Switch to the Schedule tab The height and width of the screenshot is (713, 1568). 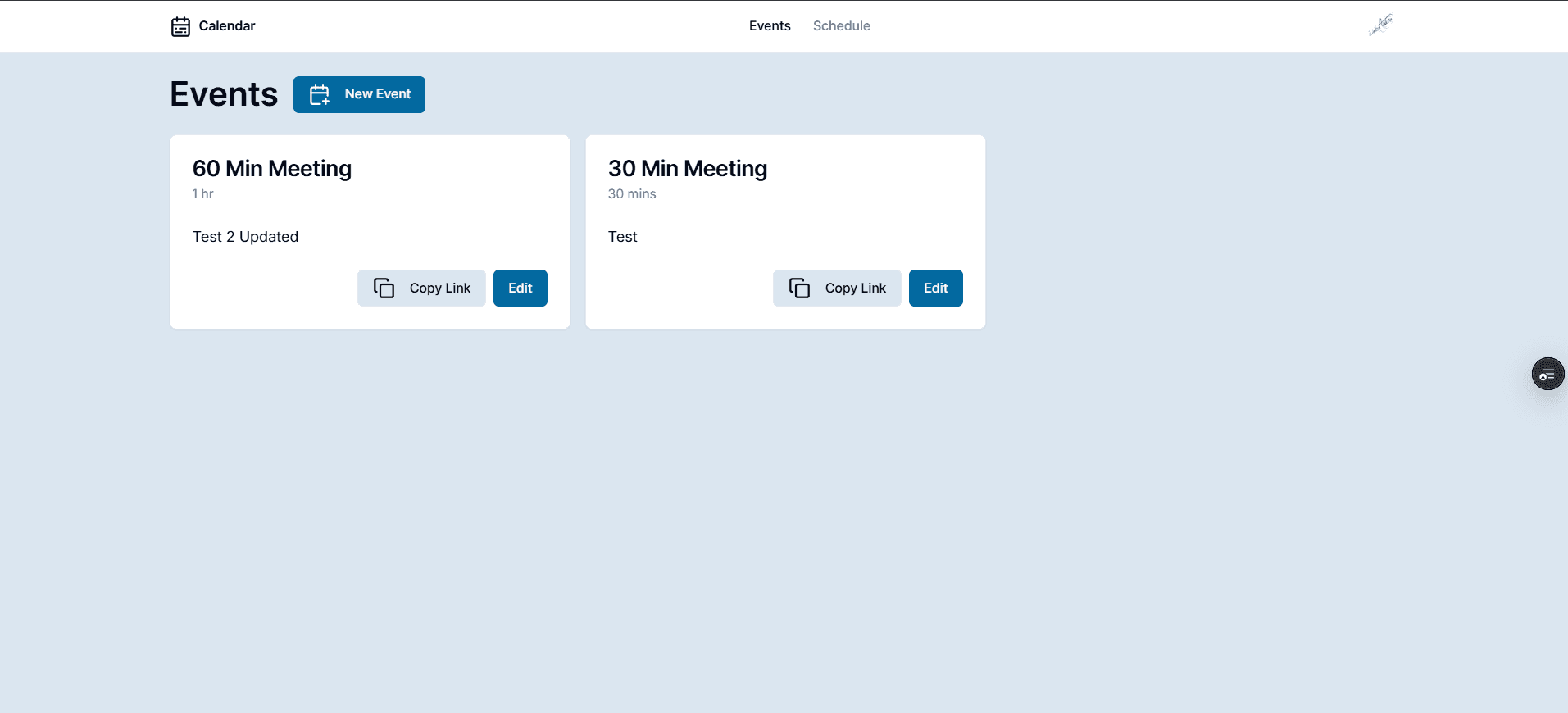pyautogui.click(x=841, y=26)
